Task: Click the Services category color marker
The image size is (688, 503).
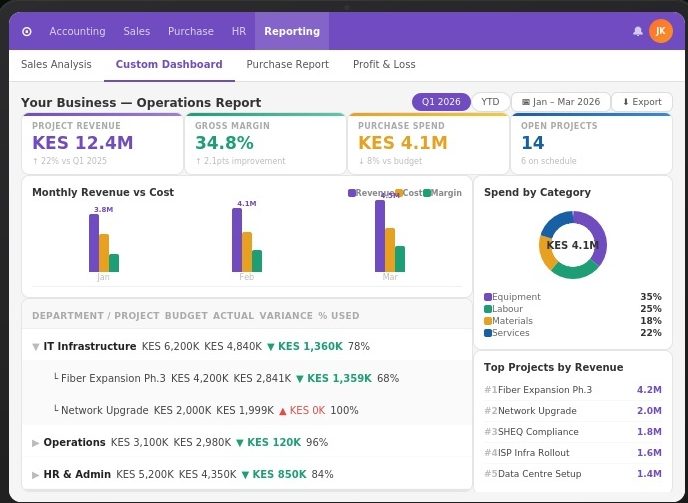Action: [x=488, y=333]
